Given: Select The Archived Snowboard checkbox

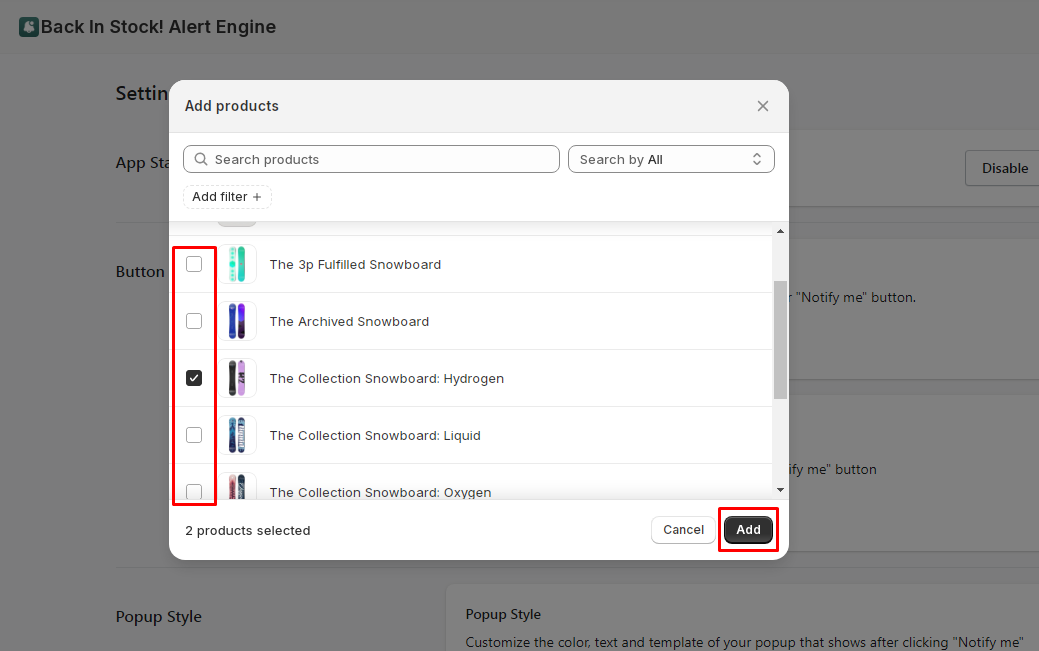Looking at the screenshot, I should pyautogui.click(x=194, y=321).
